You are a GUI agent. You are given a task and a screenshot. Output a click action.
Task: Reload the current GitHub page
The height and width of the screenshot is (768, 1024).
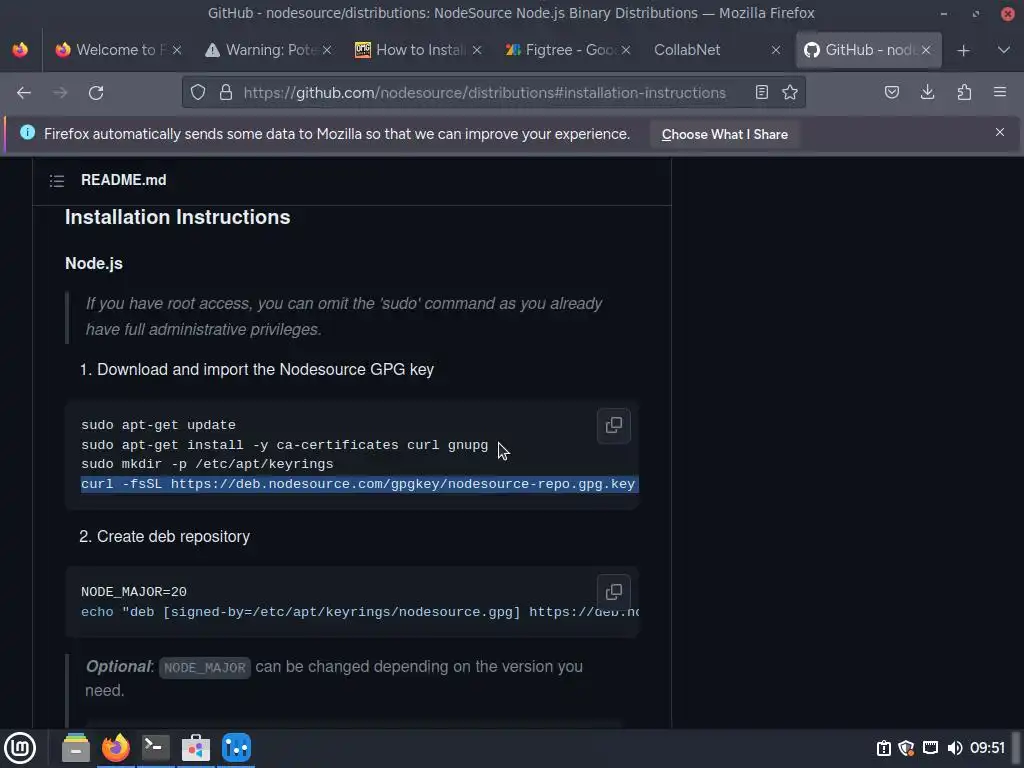pos(96,93)
